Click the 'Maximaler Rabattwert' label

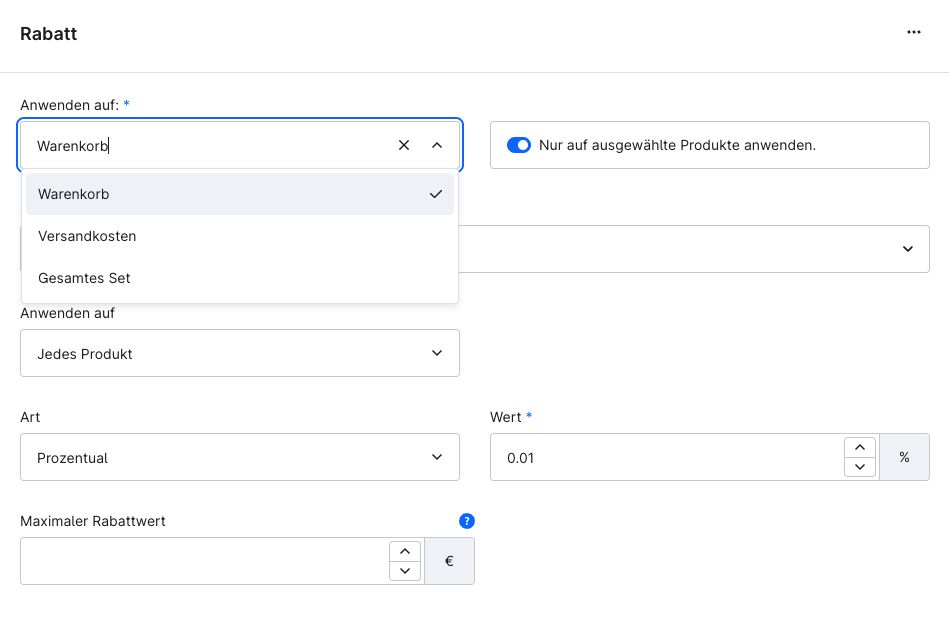(93, 521)
